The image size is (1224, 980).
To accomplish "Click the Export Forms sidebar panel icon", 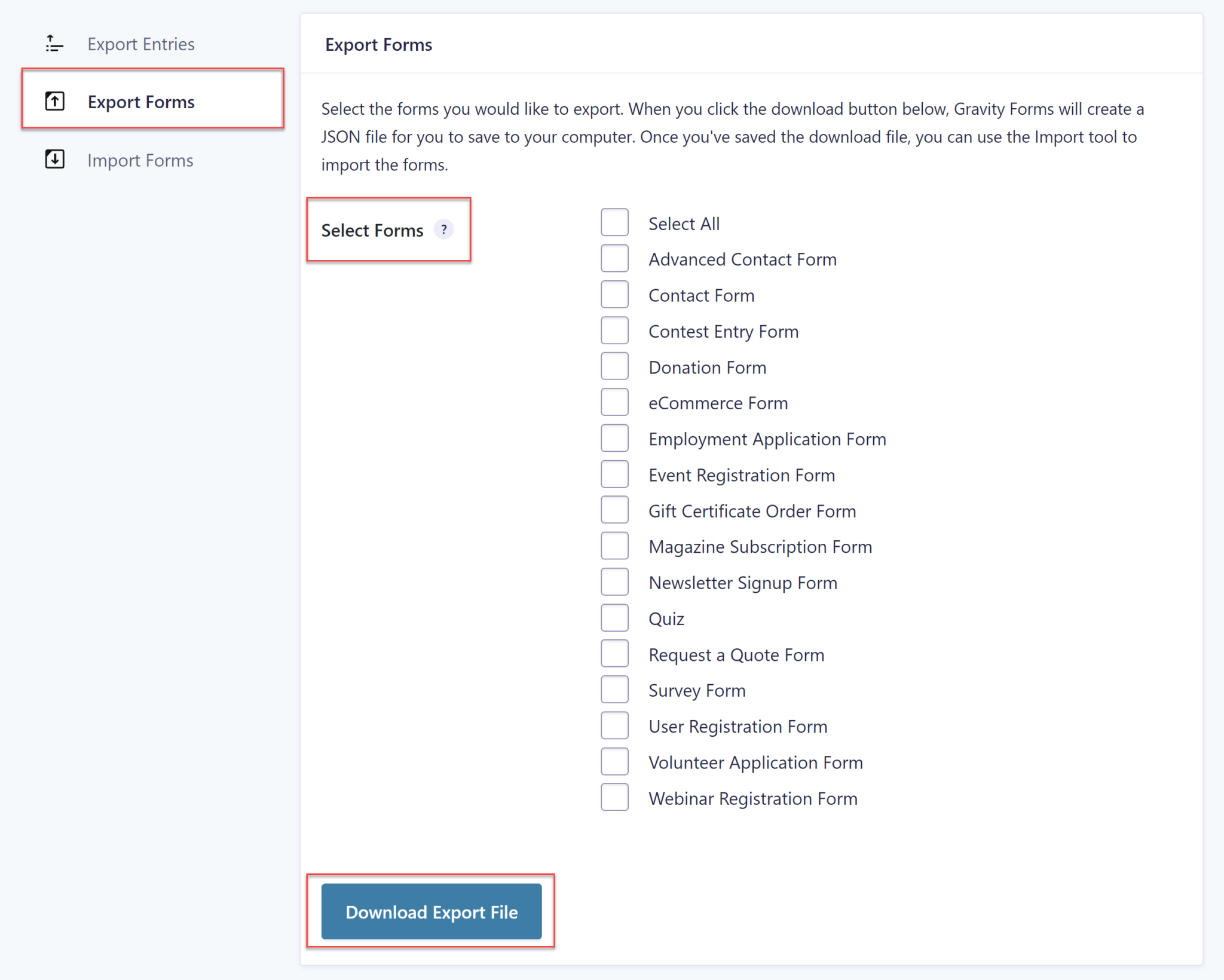I will point(54,101).
